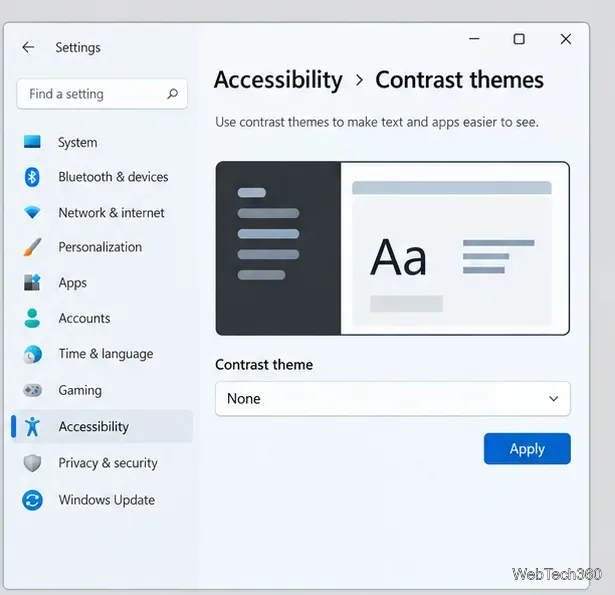Click the Privacy shield icon
Screen dimensions: 615x595
[32, 463]
